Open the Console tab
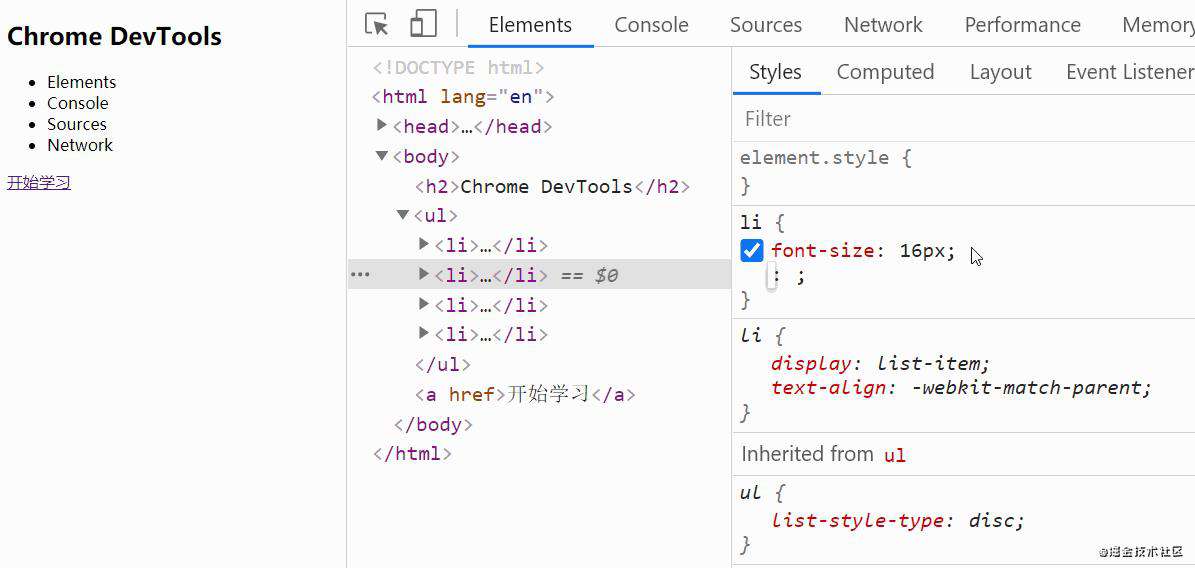 click(652, 24)
